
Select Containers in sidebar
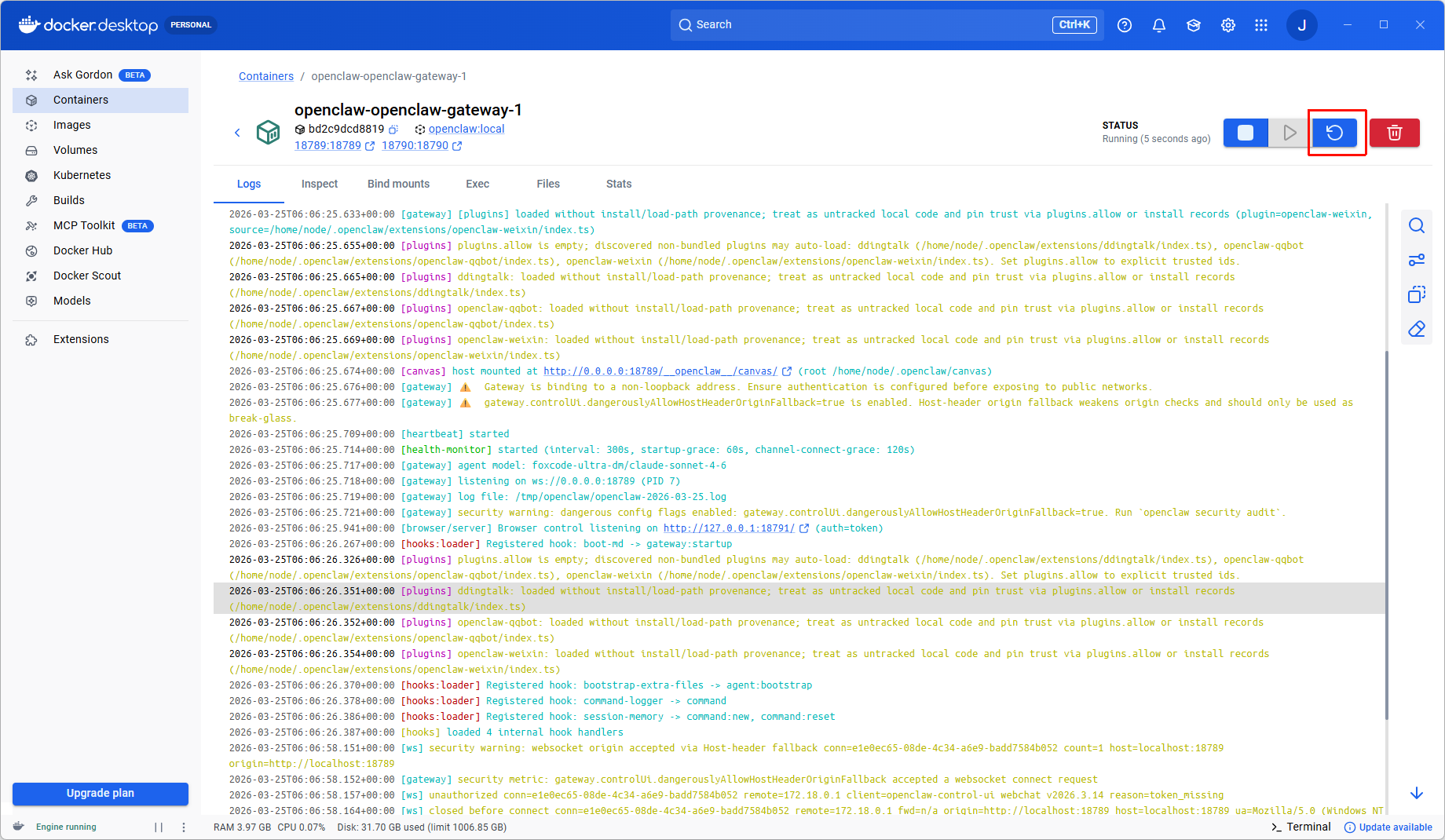[101, 100]
